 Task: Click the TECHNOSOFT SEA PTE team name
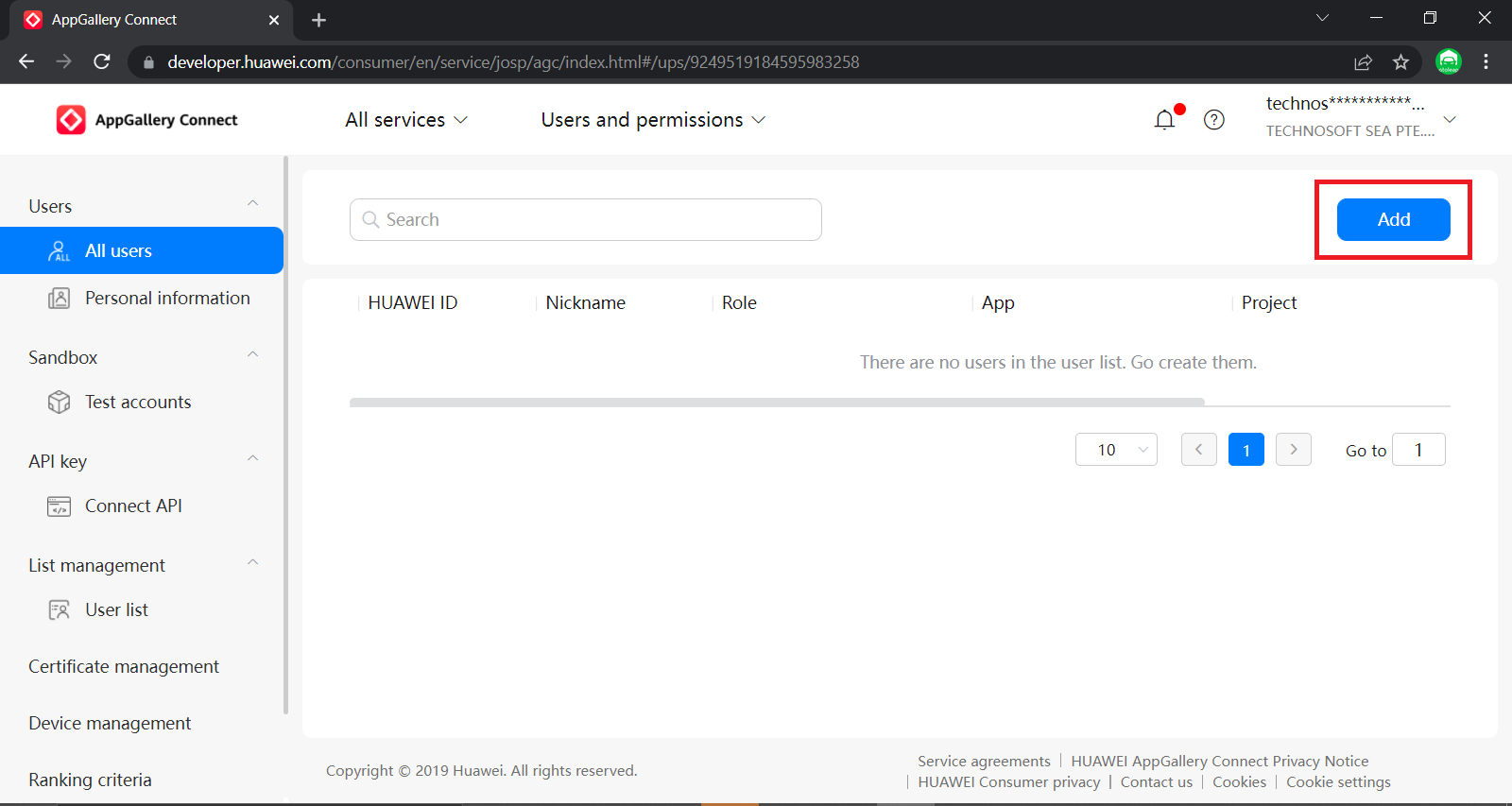click(1350, 131)
